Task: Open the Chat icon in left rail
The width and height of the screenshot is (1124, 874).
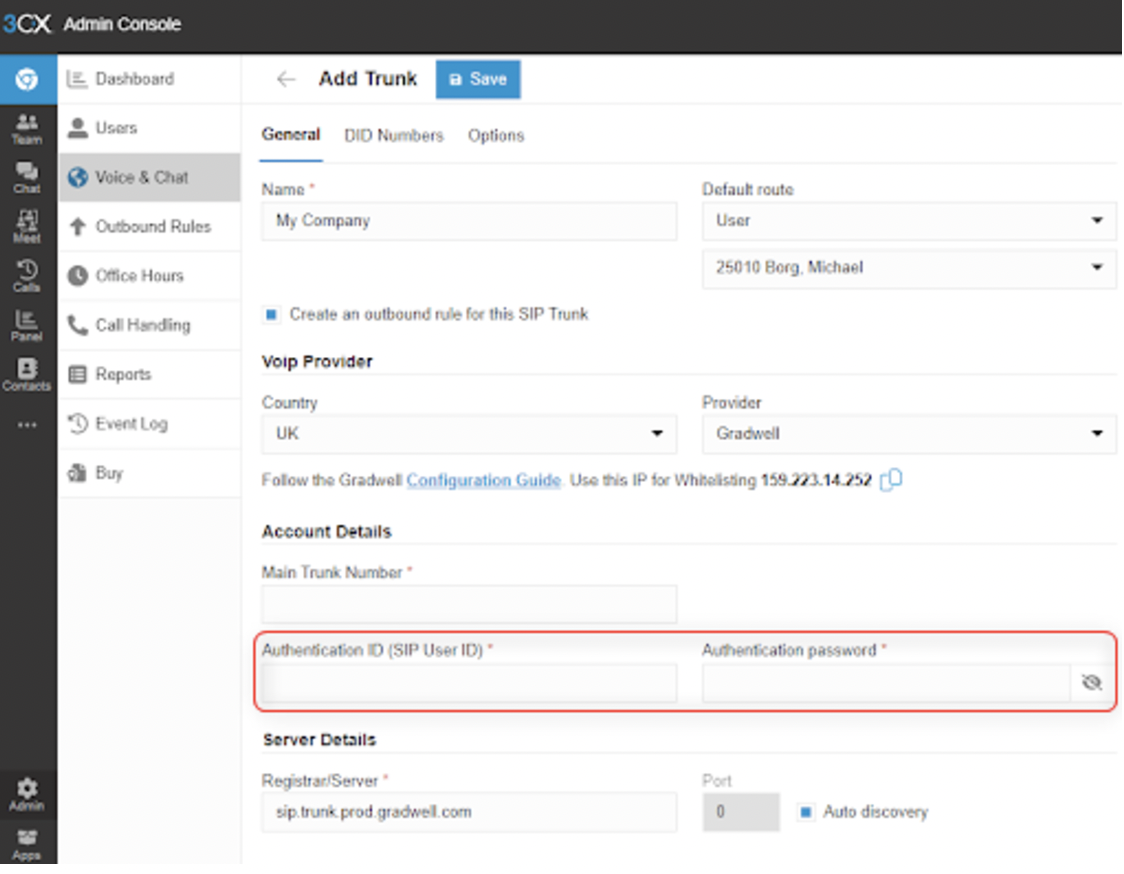Action: [x=27, y=178]
